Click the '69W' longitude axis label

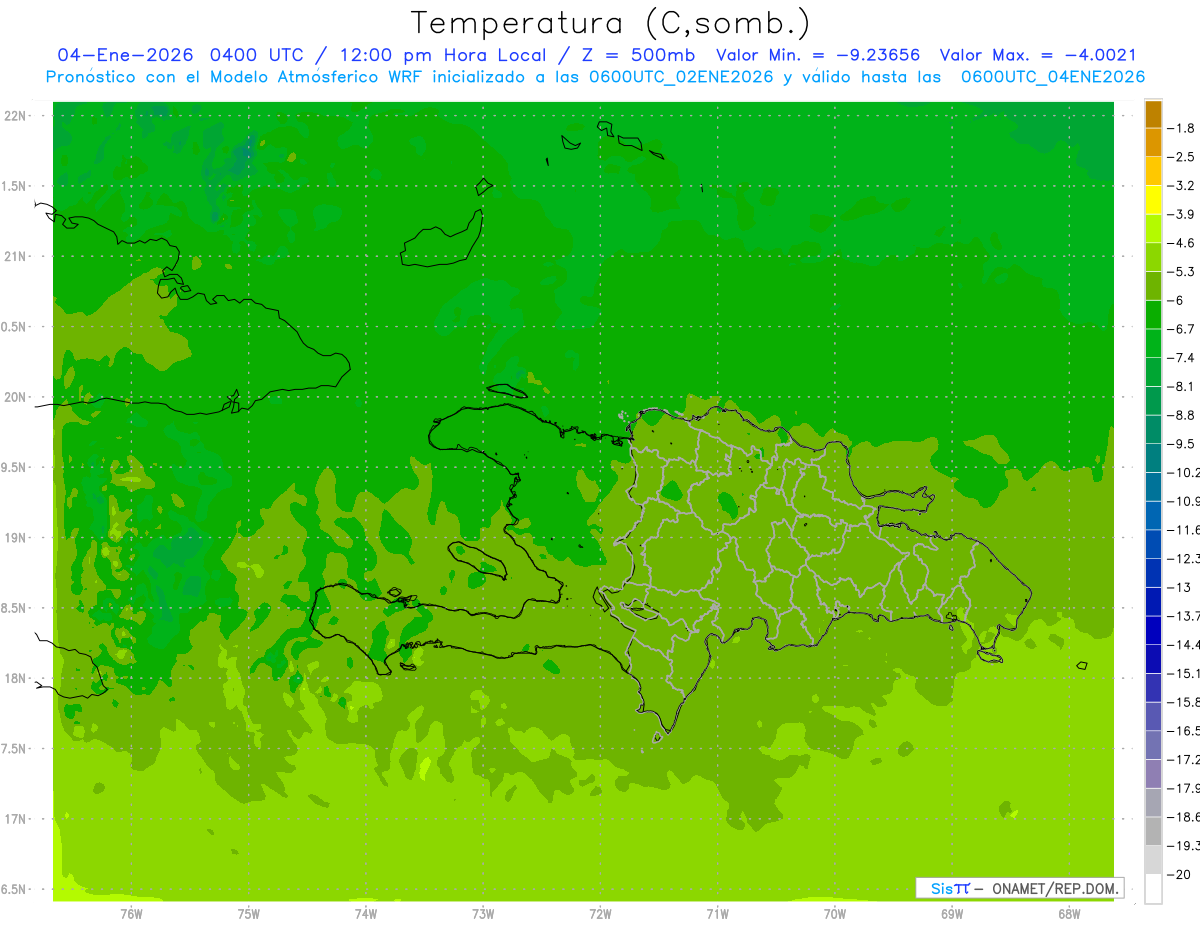[x=952, y=913]
